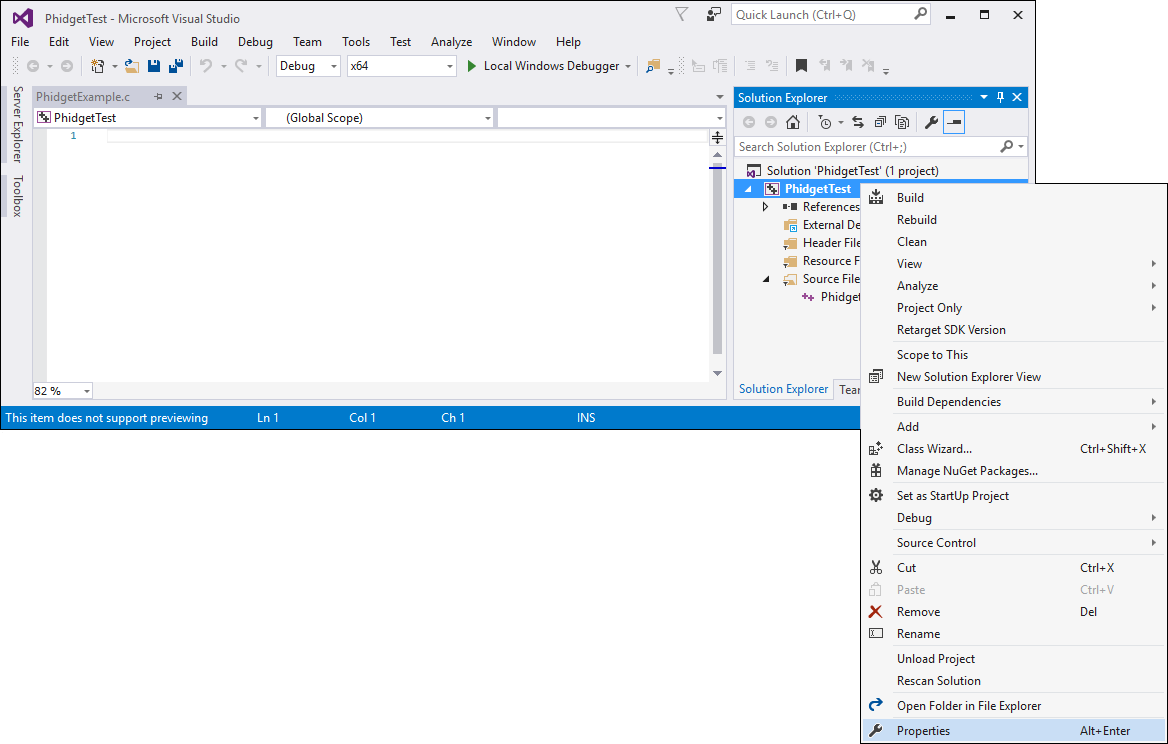Expand the References tree node

tap(765, 207)
